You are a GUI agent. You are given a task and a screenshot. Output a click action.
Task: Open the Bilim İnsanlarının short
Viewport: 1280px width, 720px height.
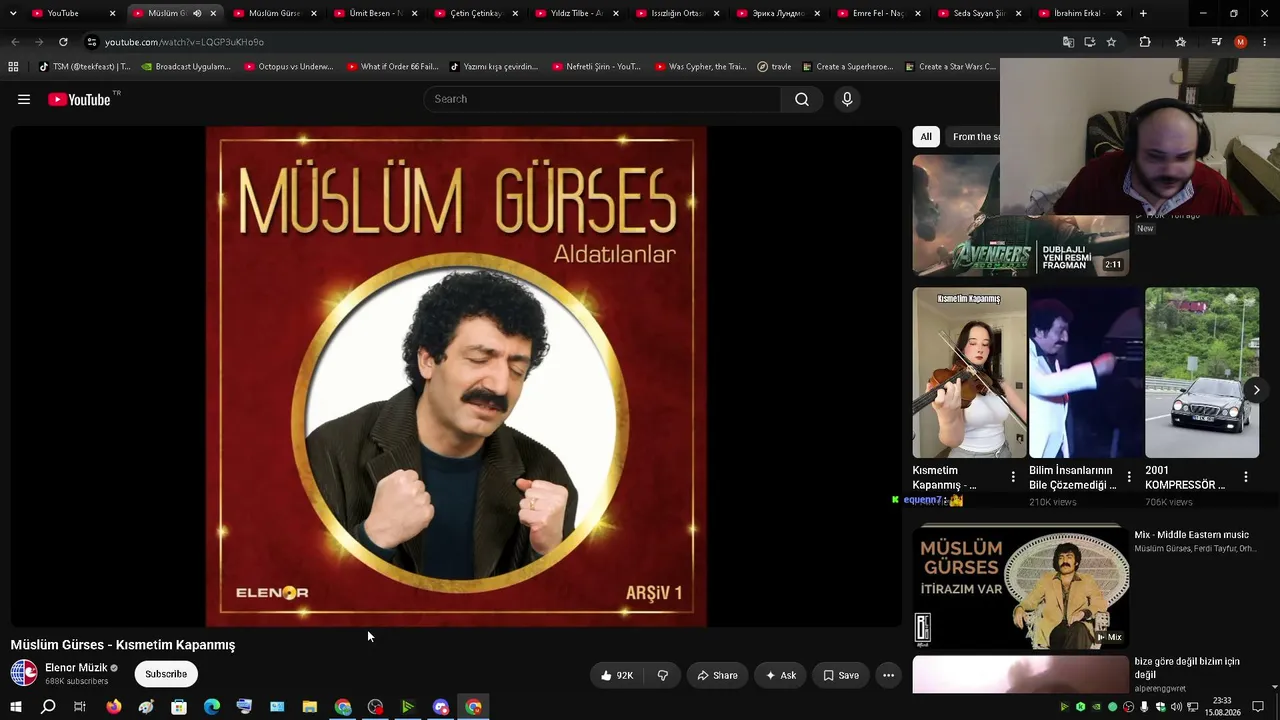pyautogui.click(x=1086, y=373)
